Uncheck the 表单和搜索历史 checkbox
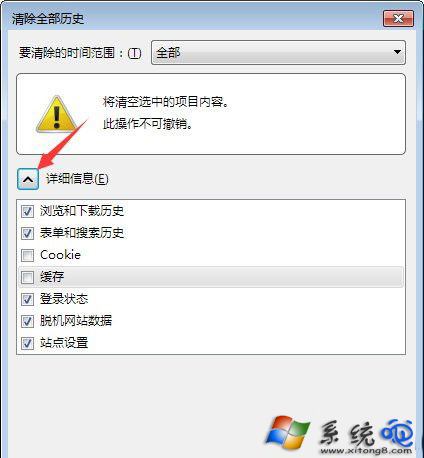Screen dimensions: 424x458 click(27, 233)
